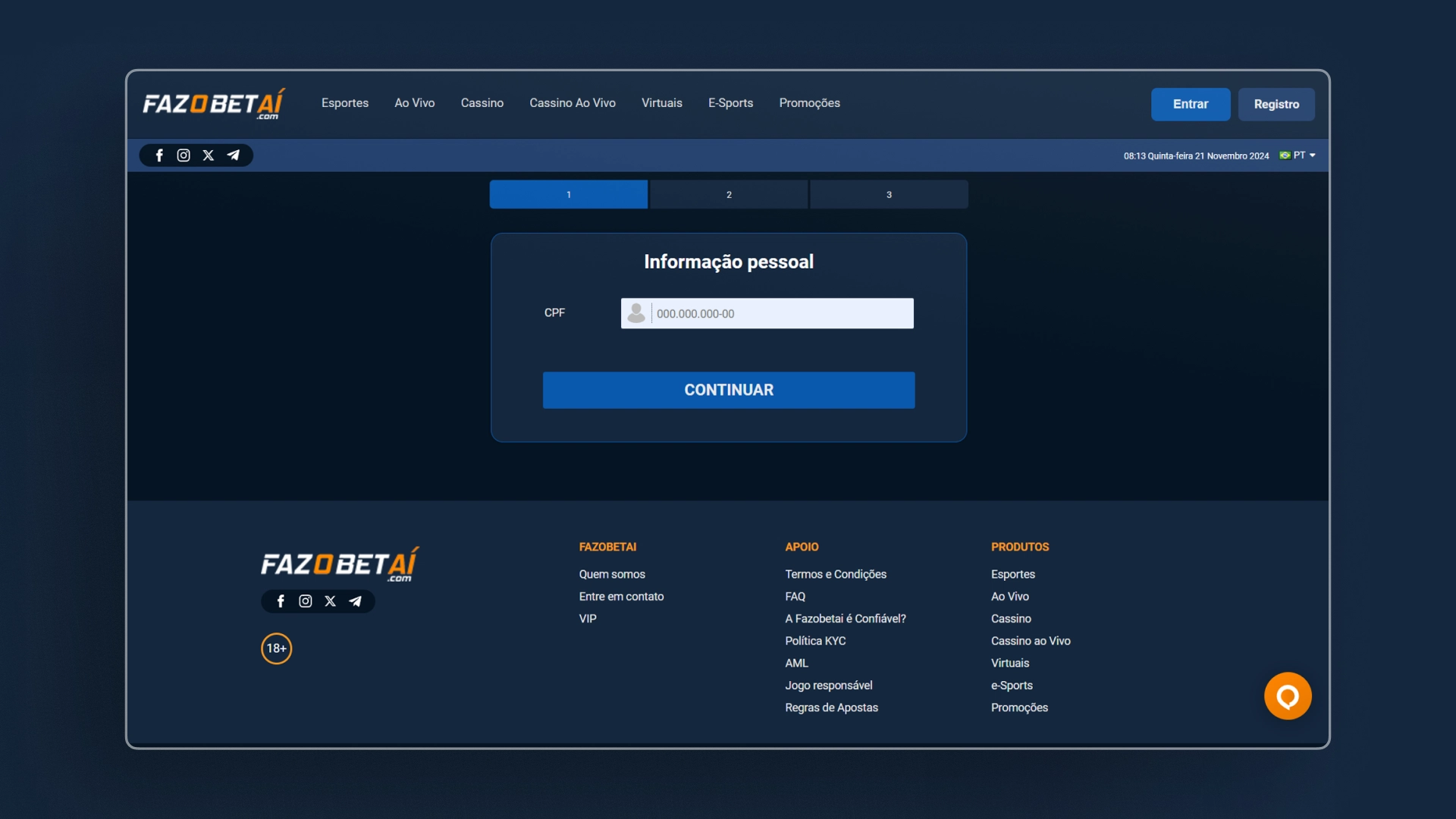Viewport: 1456px width, 819px height.
Task: Click the Entrar button
Action: pos(1191,105)
